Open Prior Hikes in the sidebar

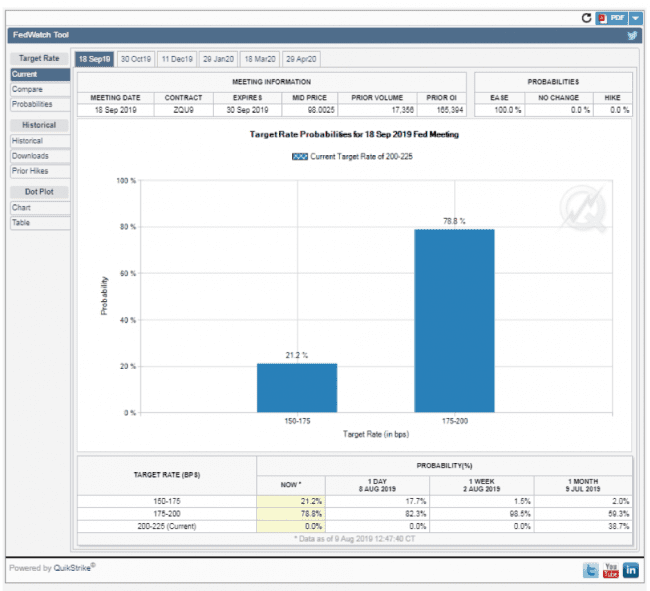[40, 171]
